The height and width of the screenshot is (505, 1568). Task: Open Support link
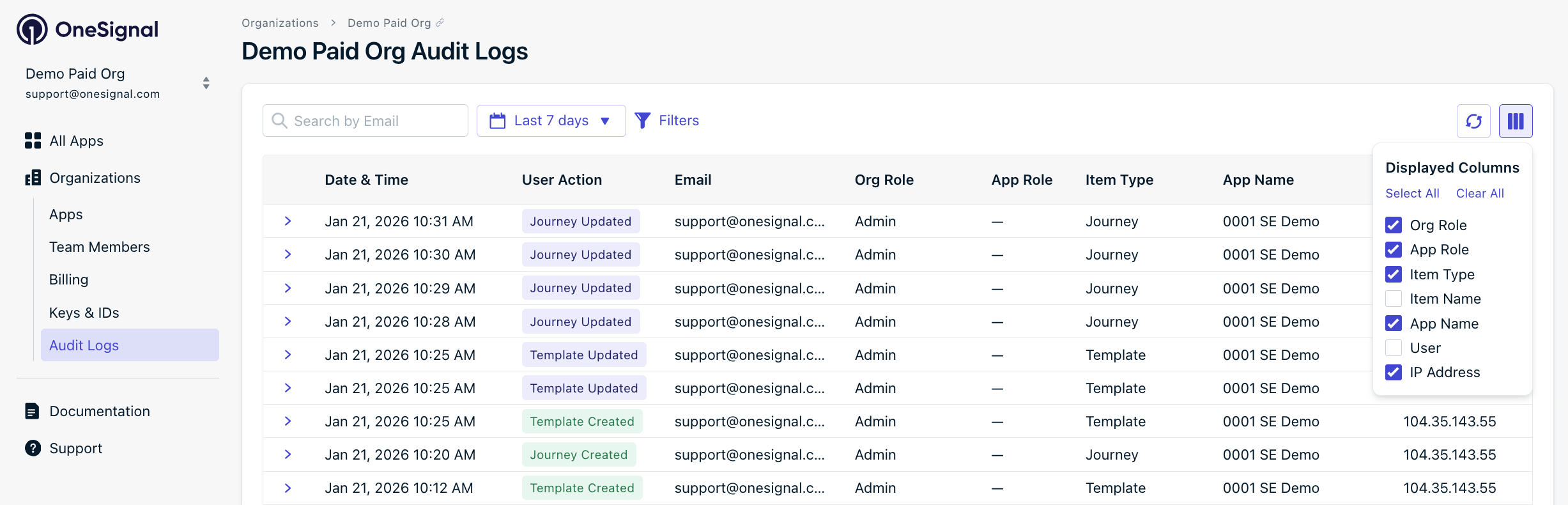[75, 448]
